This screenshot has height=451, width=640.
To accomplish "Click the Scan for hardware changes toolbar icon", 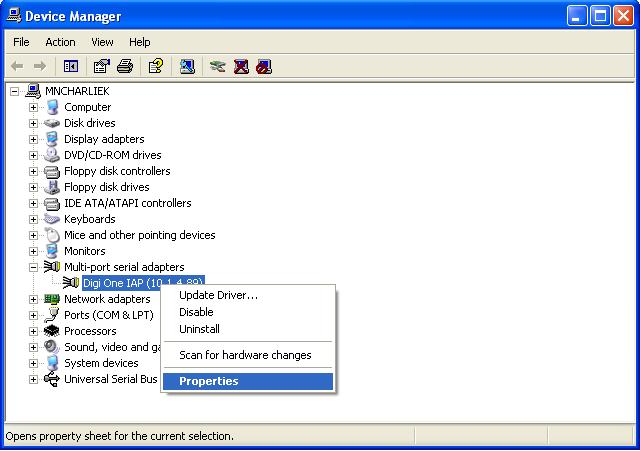I will [x=187, y=67].
